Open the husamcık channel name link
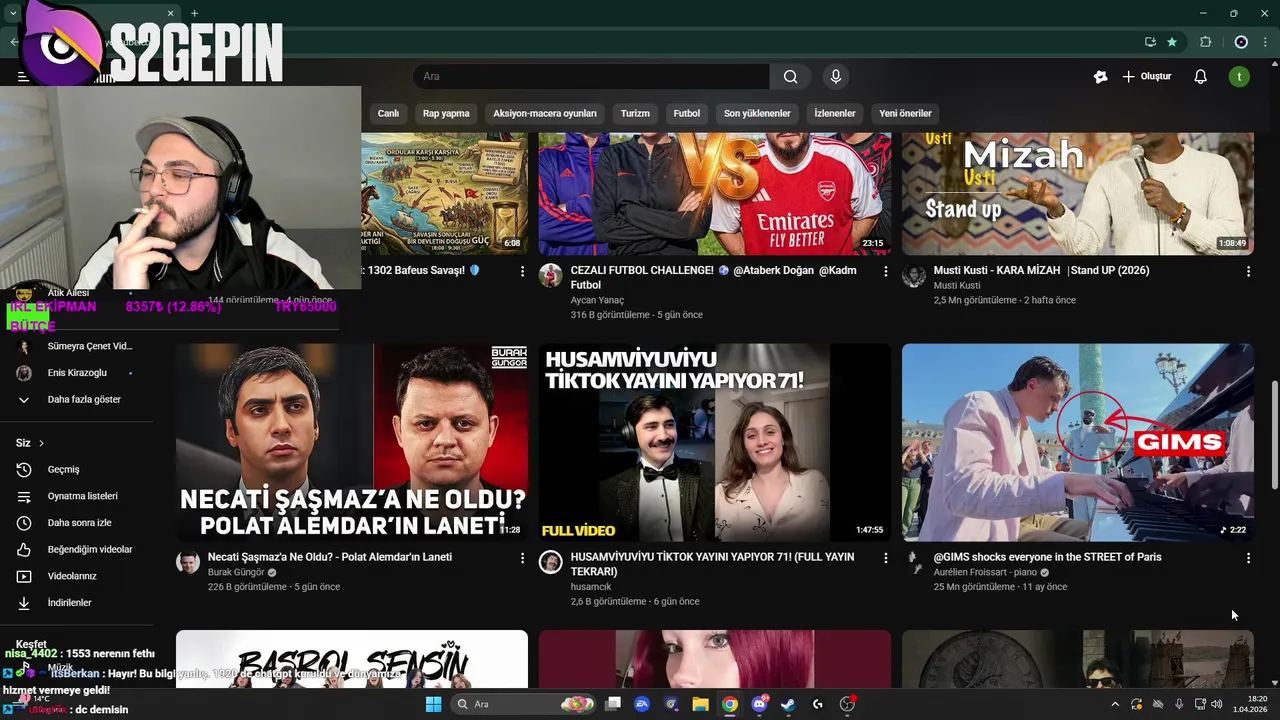The height and width of the screenshot is (720, 1280). click(x=591, y=587)
